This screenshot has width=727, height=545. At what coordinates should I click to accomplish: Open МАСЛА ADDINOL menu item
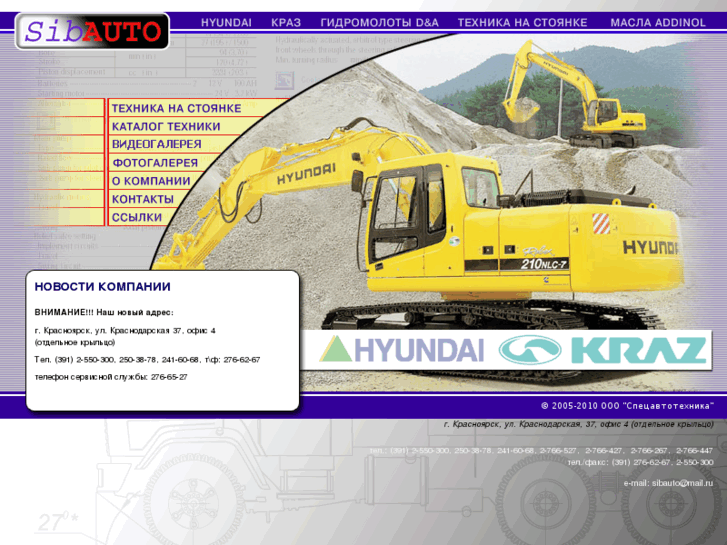tap(658, 23)
